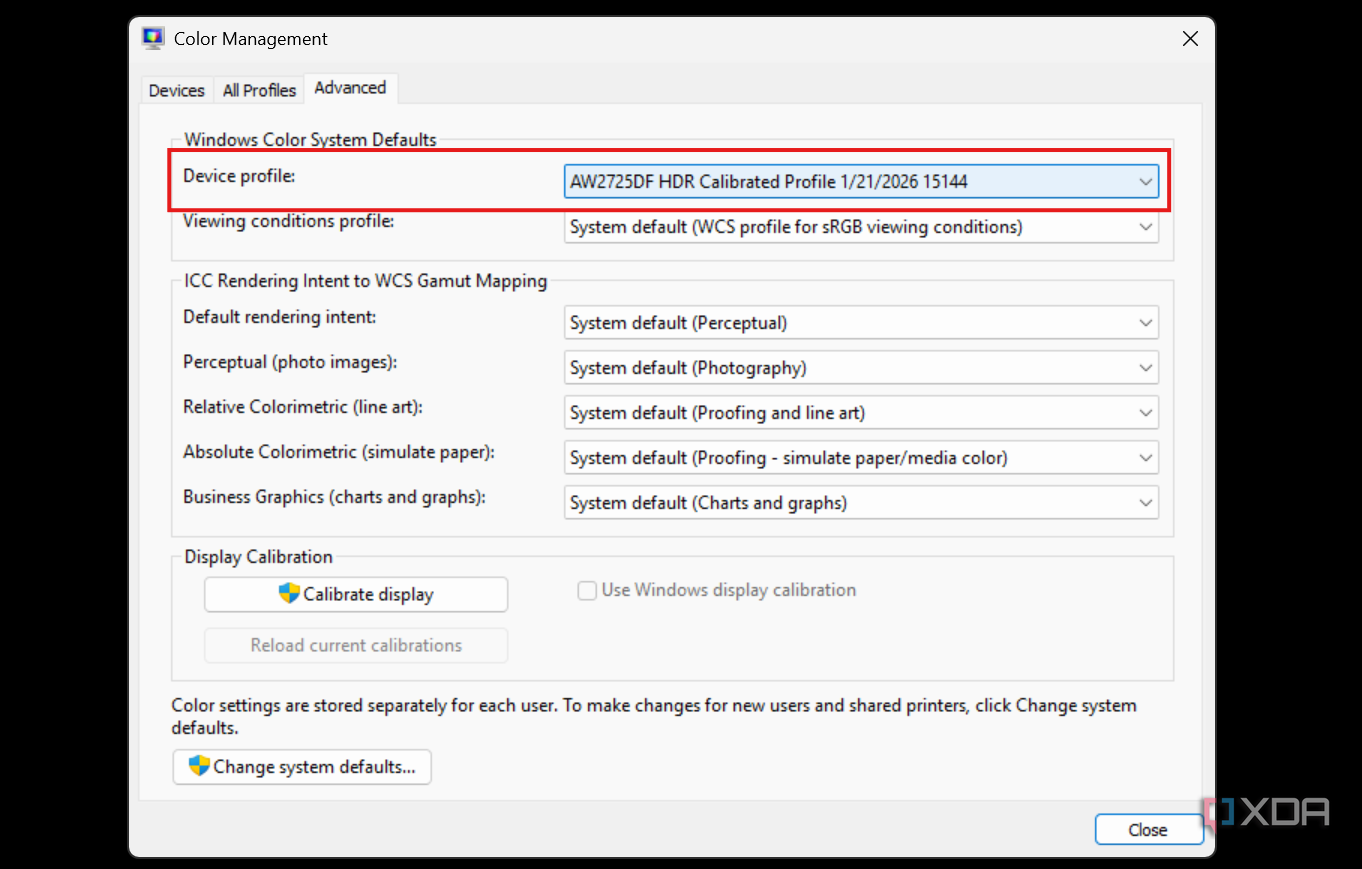Expand Viewing conditions profile dropdown

[861, 227]
